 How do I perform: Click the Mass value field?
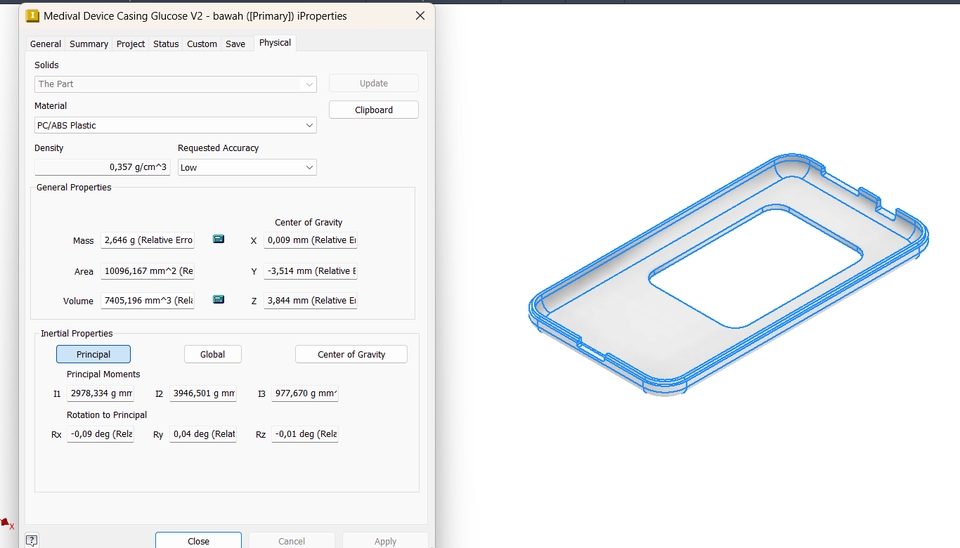click(x=148, y=240)
